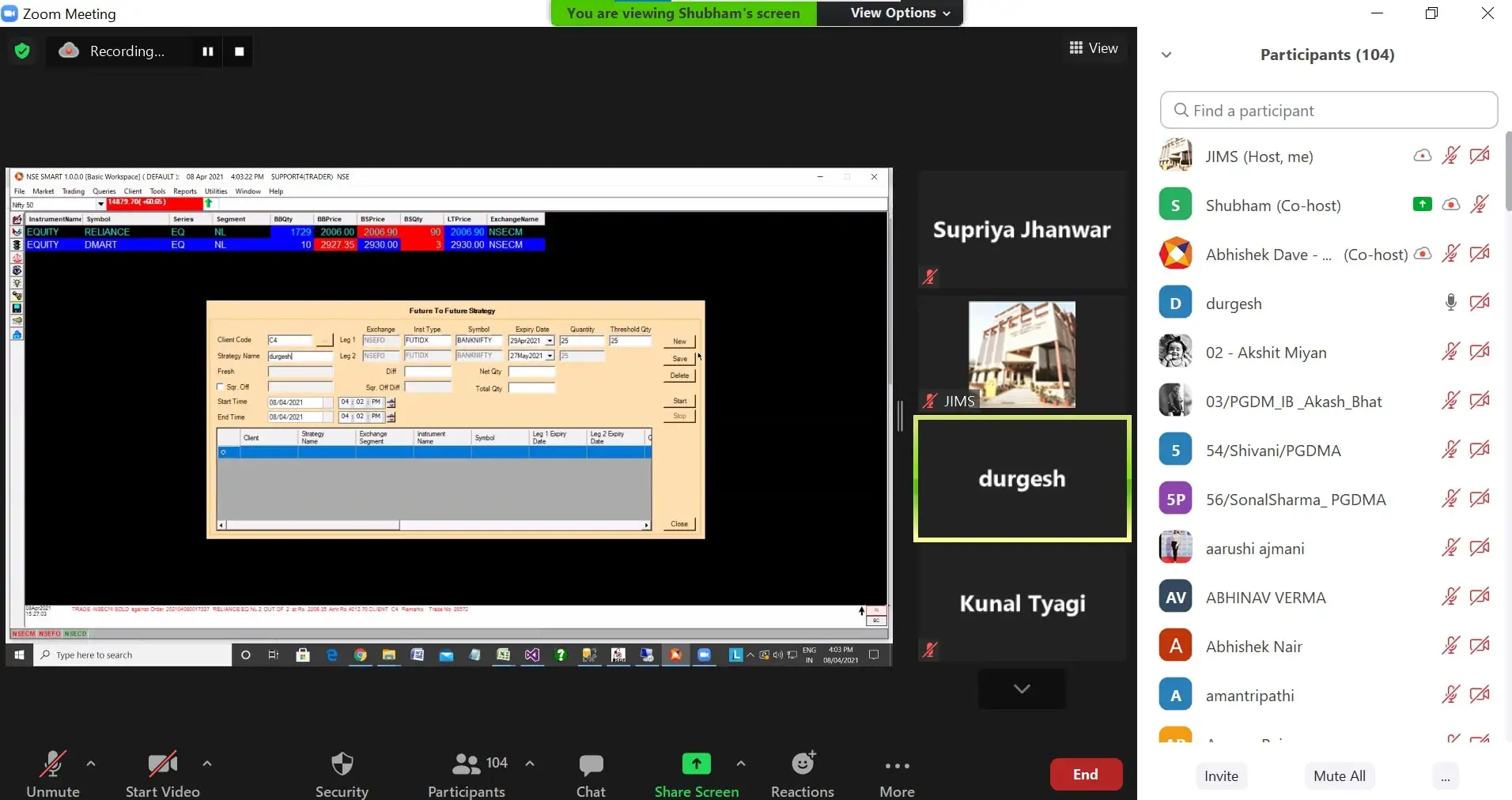Click the green encryption shield icon
This screenshot has width=1512, height=800.
click(x=22, y=51)
